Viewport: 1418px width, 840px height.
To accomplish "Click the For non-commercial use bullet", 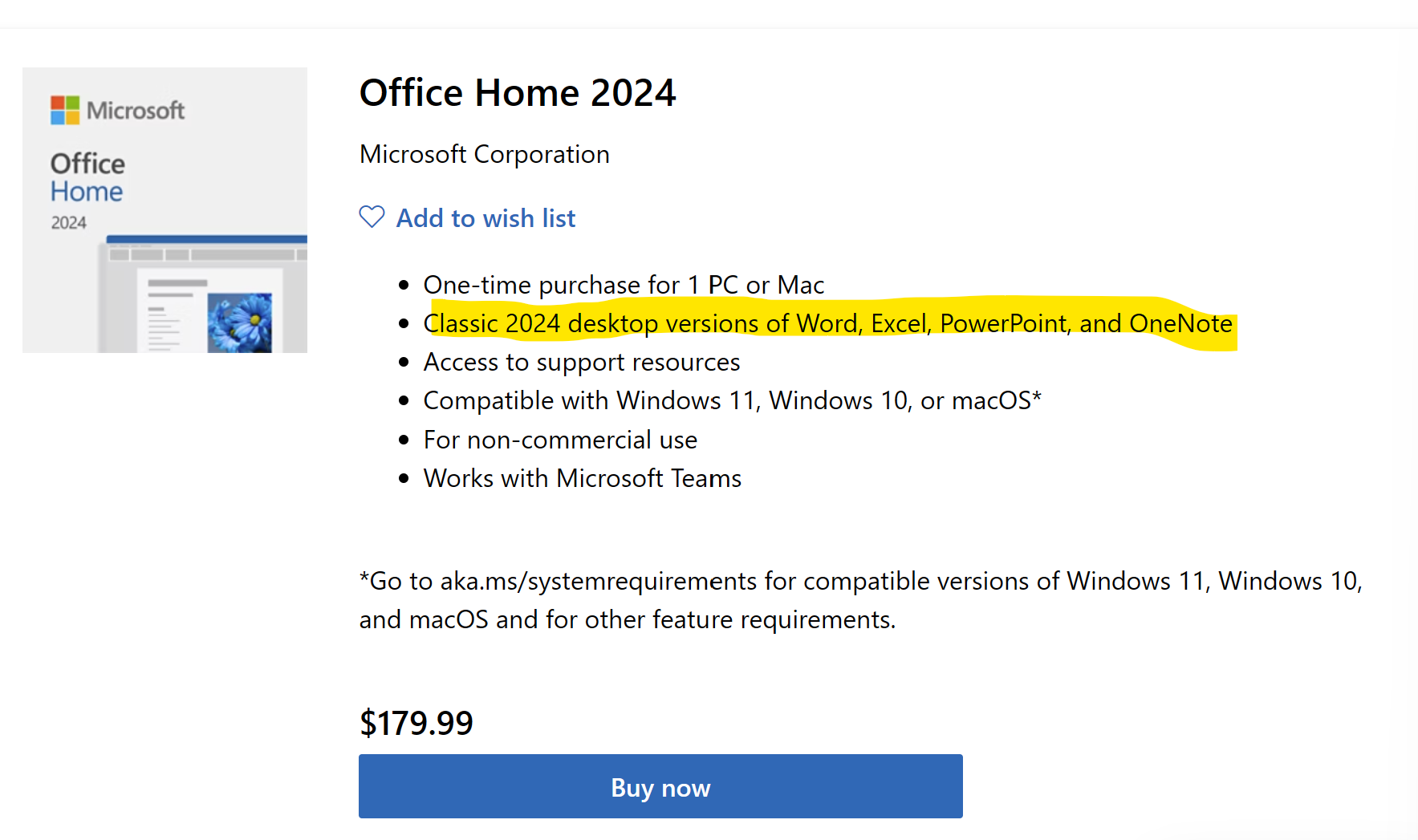I will (560, 440).
